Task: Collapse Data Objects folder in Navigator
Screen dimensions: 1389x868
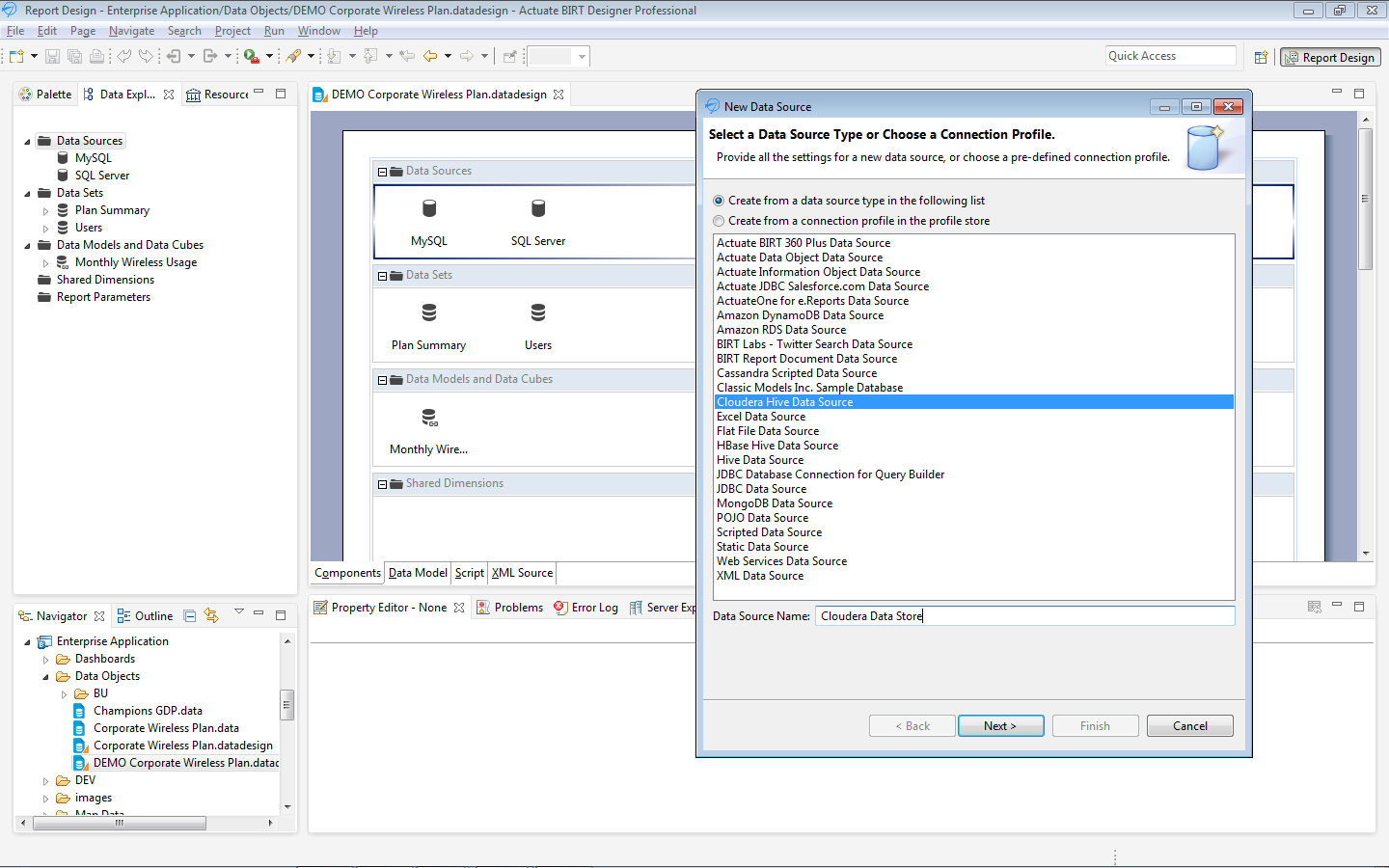Action: [45, 677]
